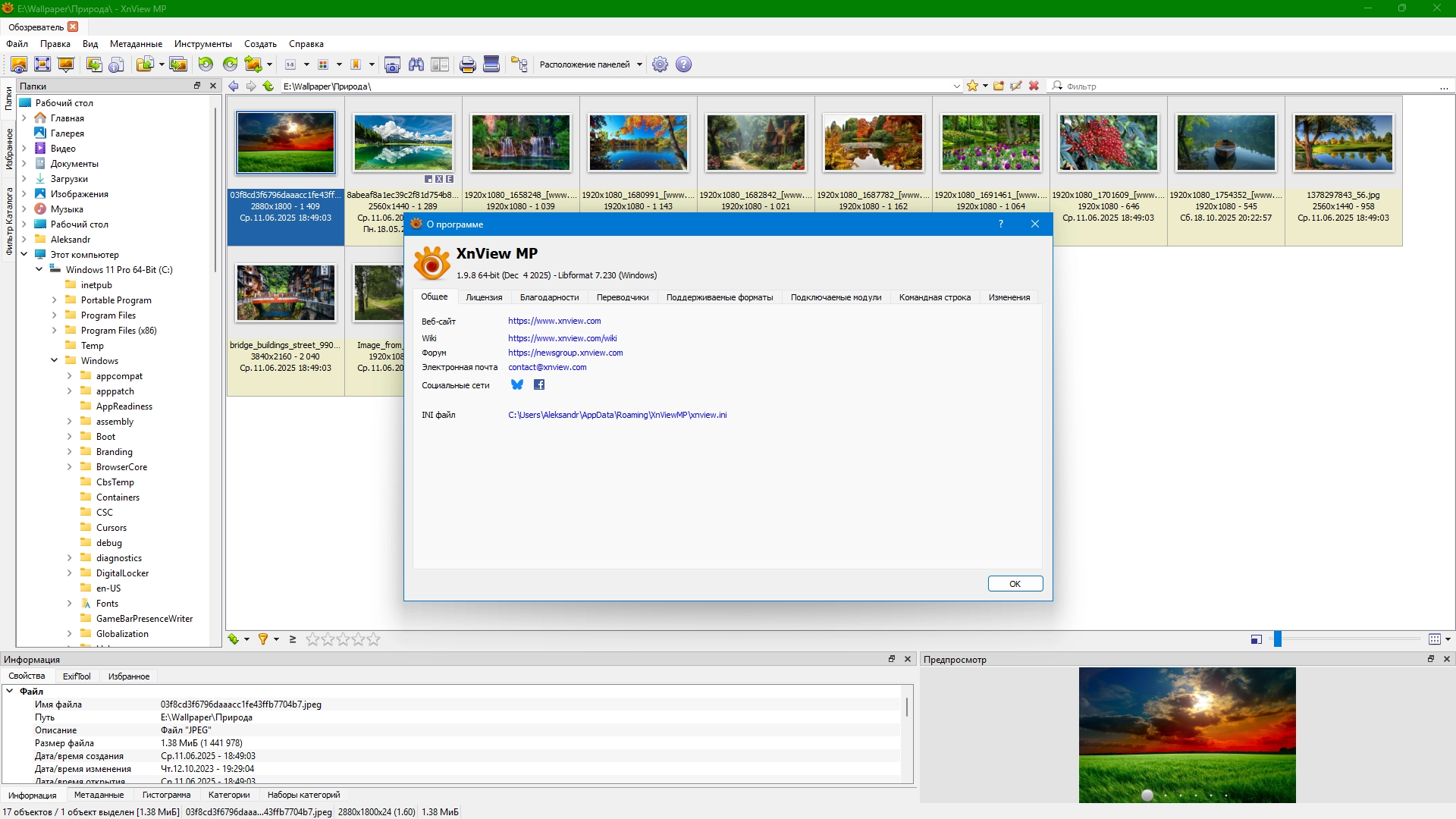This screenshot has height=819, width=1456.
Task: Click the go up folder green arrow
Action: [268, 86]
